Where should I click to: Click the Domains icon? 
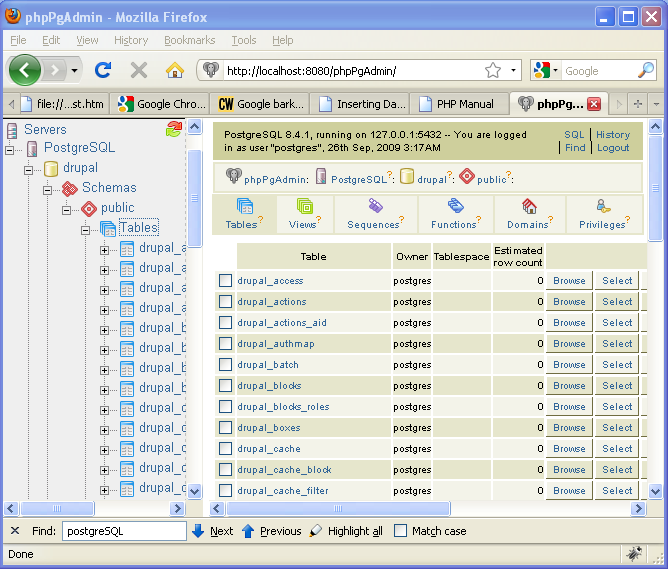click(529, 206)
